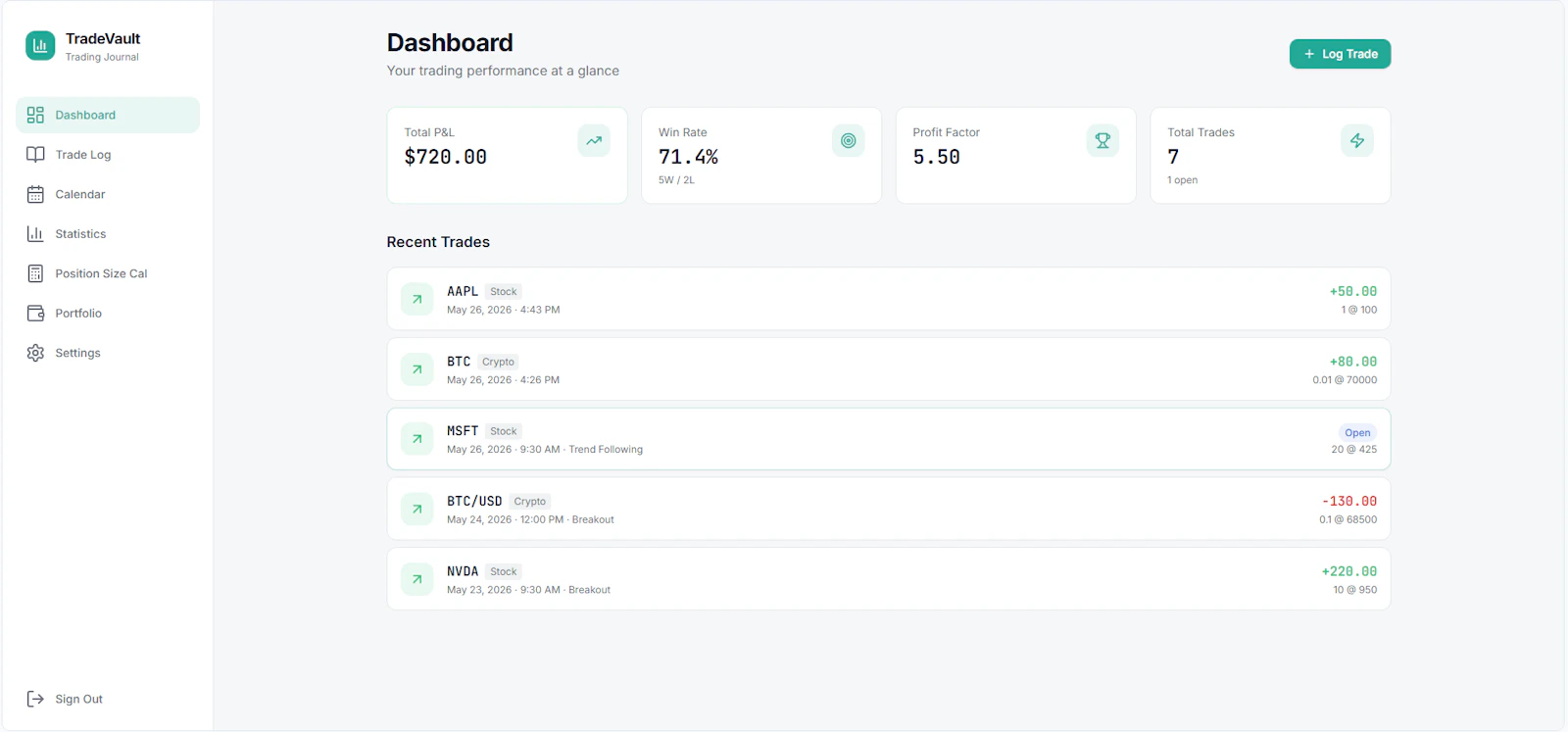Click the arrow icon on MSFT trade row
Screen dimensions: 1568x732
416,439
